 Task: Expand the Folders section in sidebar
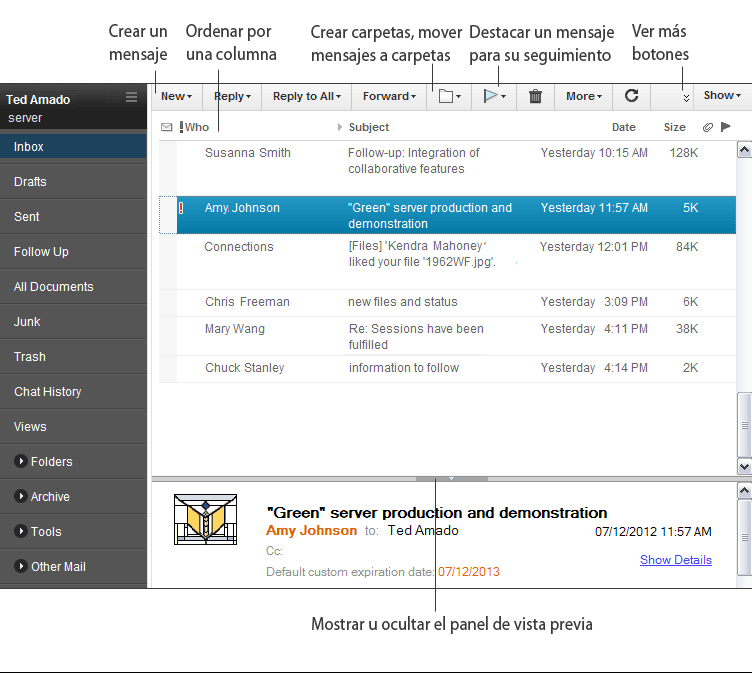(22, 462)
